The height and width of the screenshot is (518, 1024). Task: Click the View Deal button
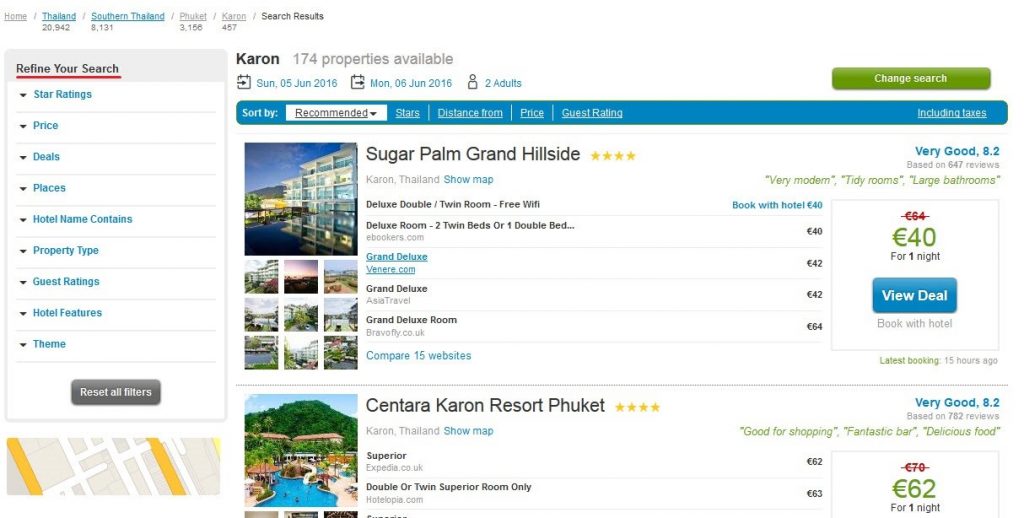914,296
